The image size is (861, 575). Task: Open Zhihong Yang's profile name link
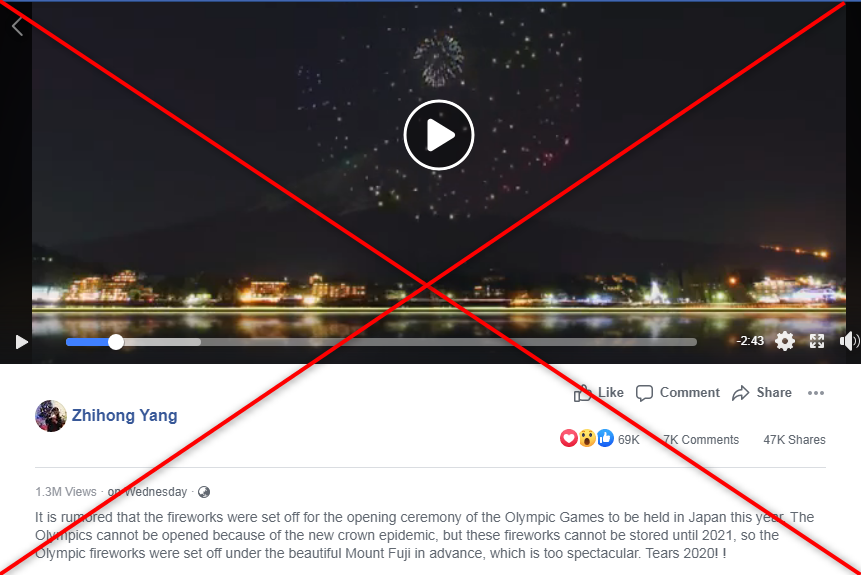pos(125,415)
